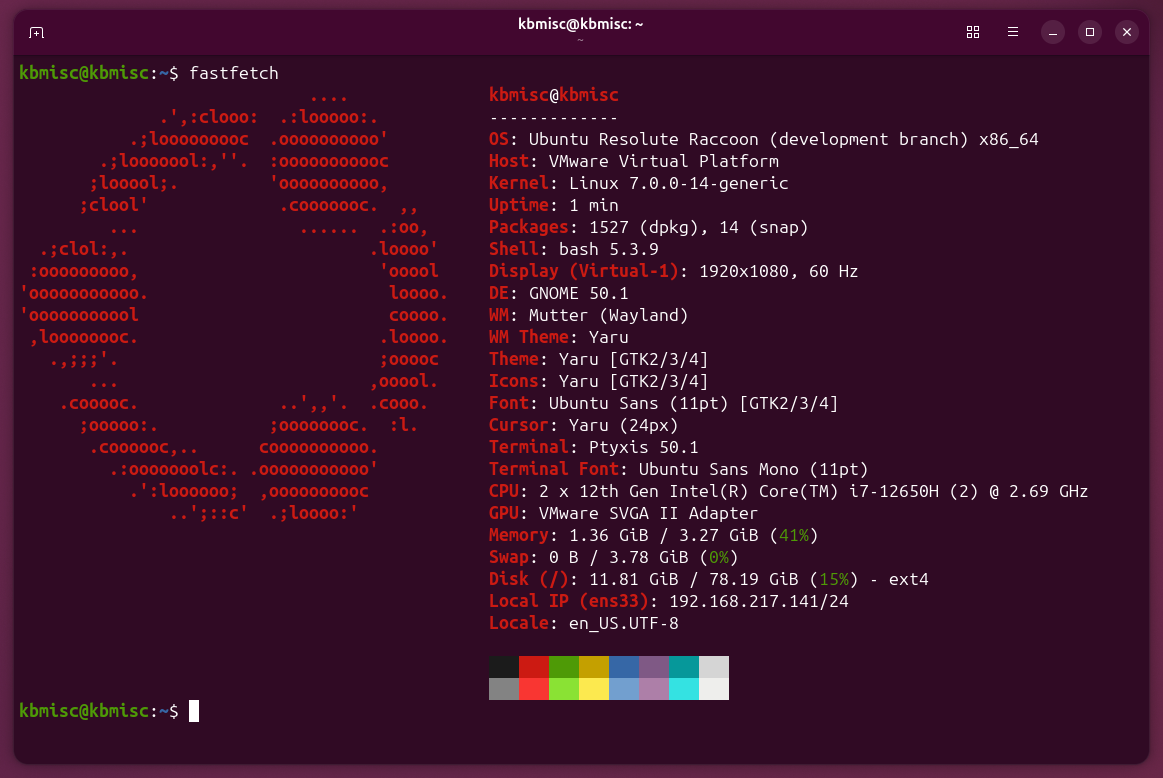Open a new terminal tab

pyautogui.click(x=36, y=32)
